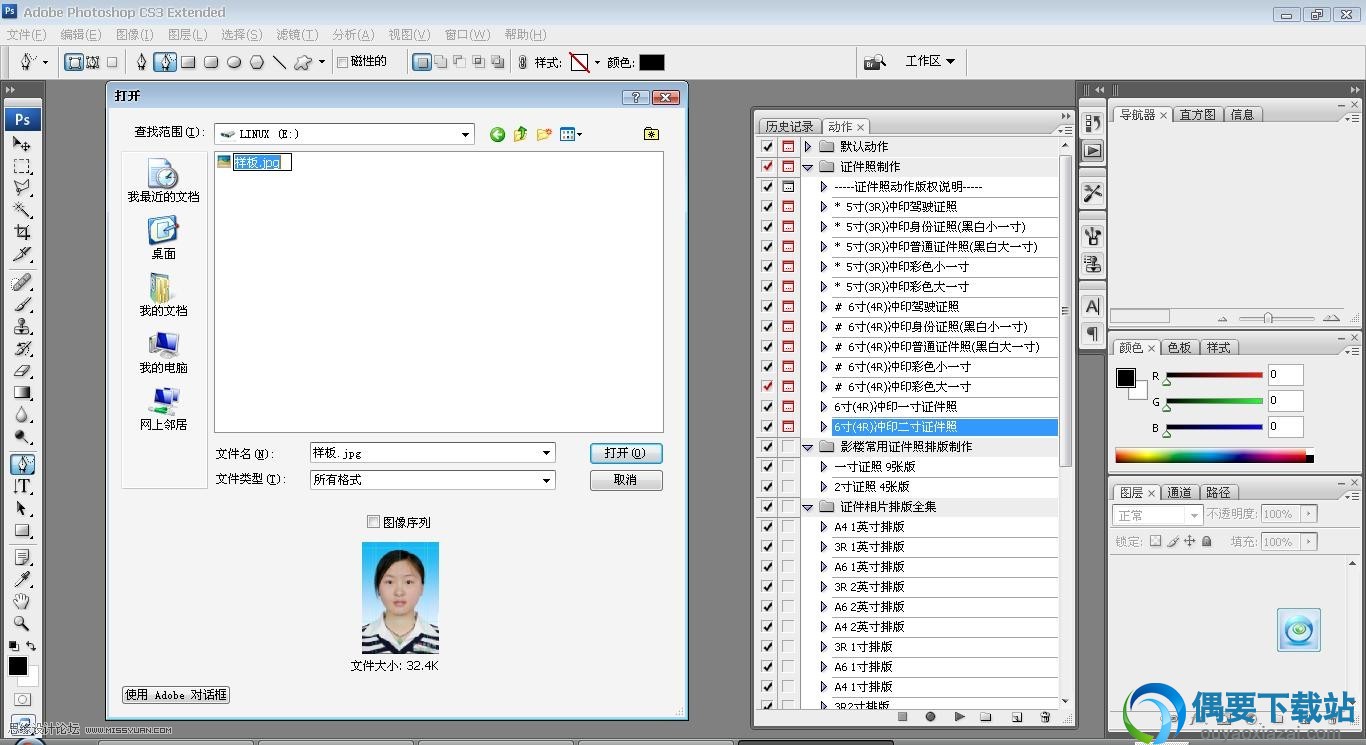Click the Ellipse shape tool in options bar
The height and width of the screenshot is (745, 1366).
click(x=234, y=62)
